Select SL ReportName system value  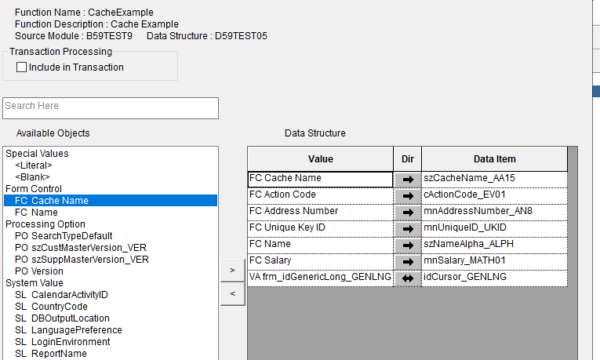pos(51,353)
